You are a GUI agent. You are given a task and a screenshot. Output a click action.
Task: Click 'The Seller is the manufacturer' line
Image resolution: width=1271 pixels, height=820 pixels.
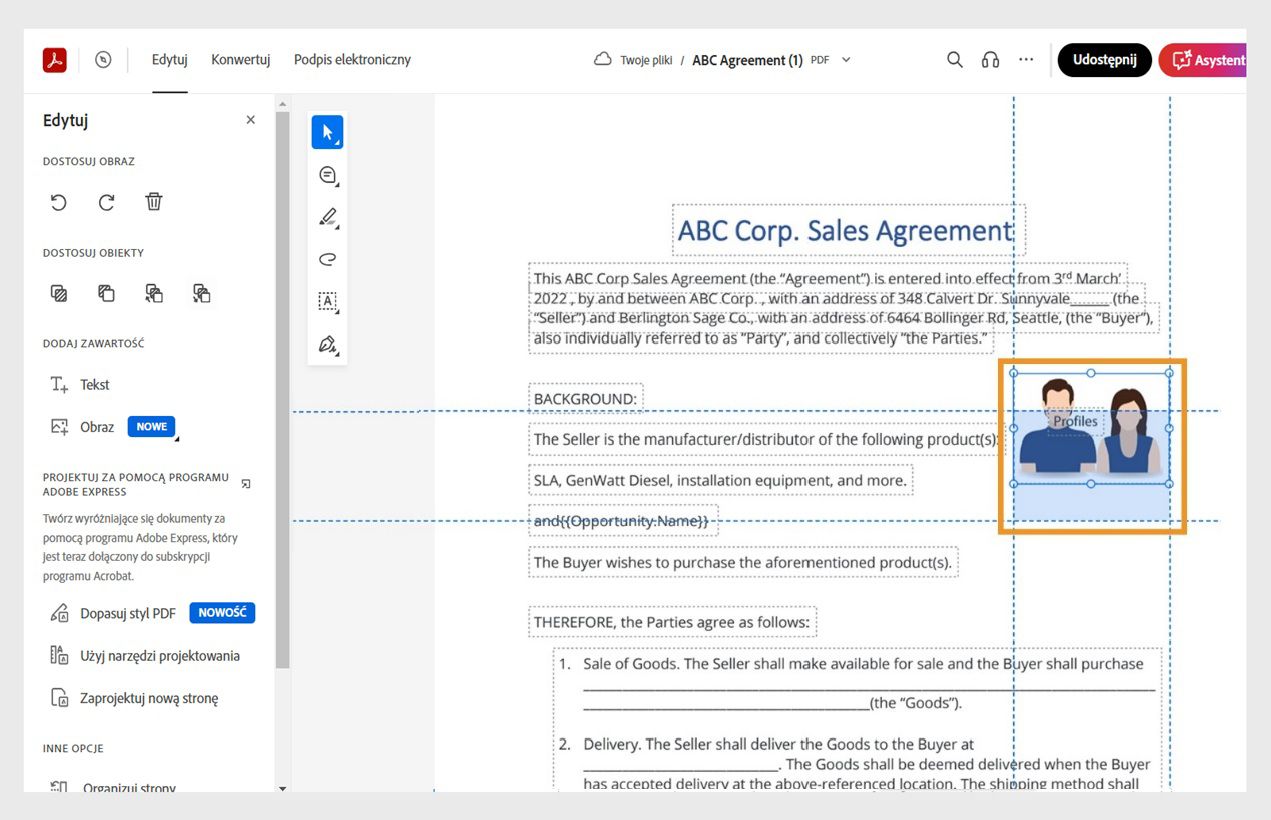click(x=766, y=439)
